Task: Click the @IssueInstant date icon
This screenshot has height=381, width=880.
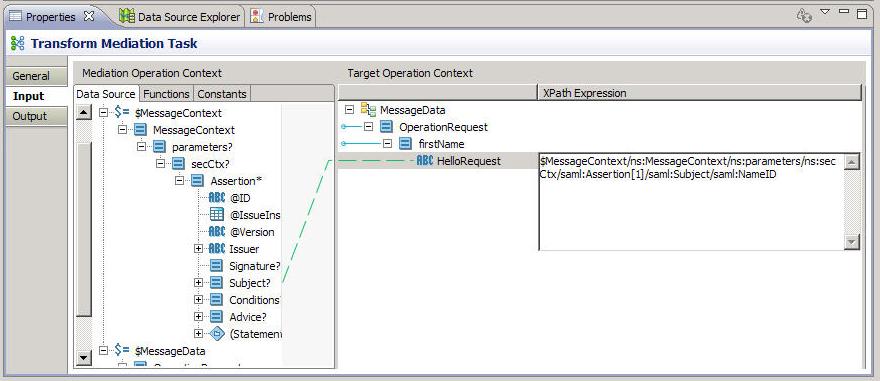Action: tap(217, 214)
